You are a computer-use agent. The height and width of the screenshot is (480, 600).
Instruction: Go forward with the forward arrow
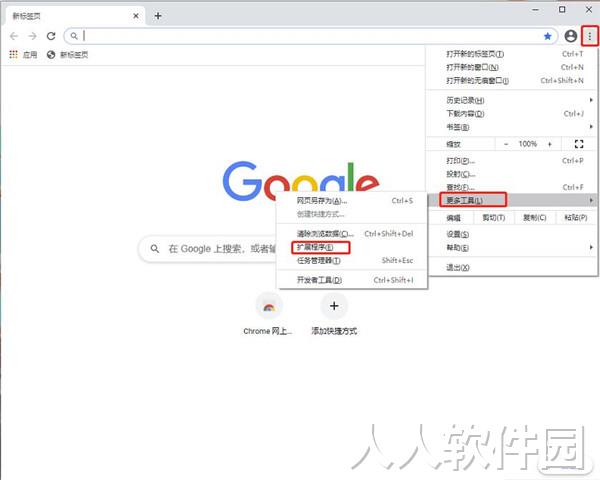point(33,36)
